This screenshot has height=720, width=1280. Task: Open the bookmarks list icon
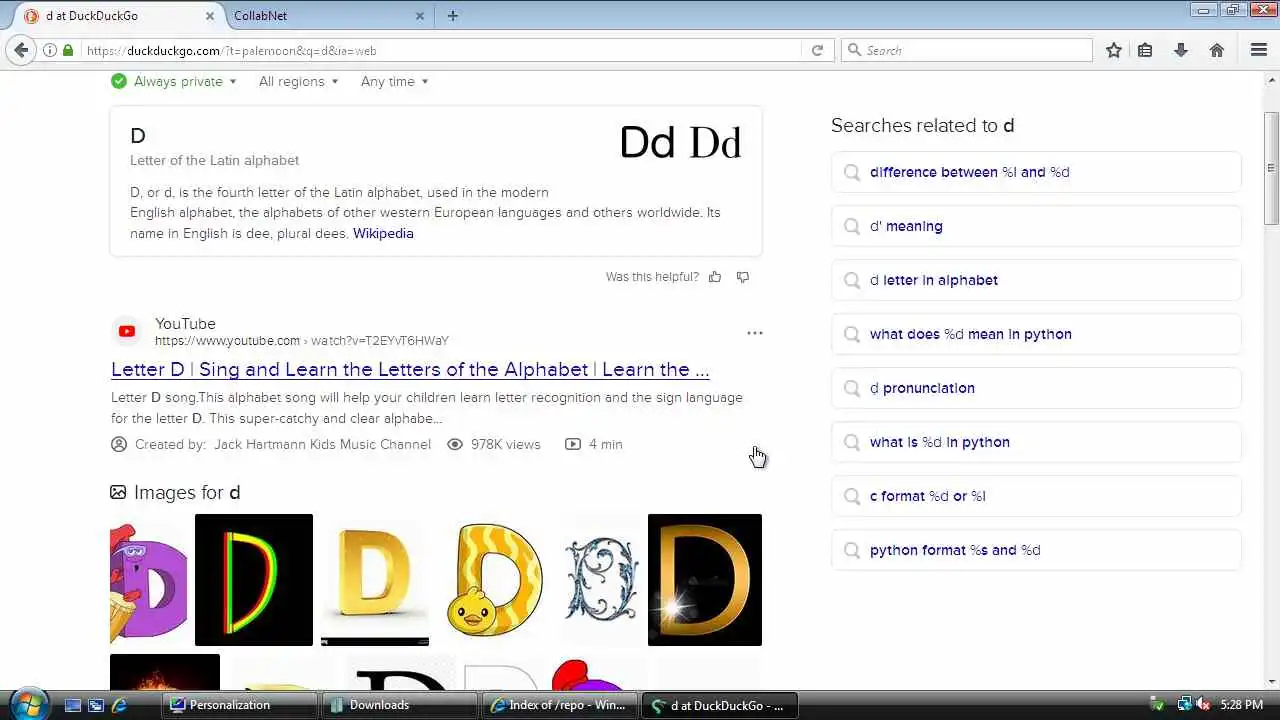click(1145, 50)
